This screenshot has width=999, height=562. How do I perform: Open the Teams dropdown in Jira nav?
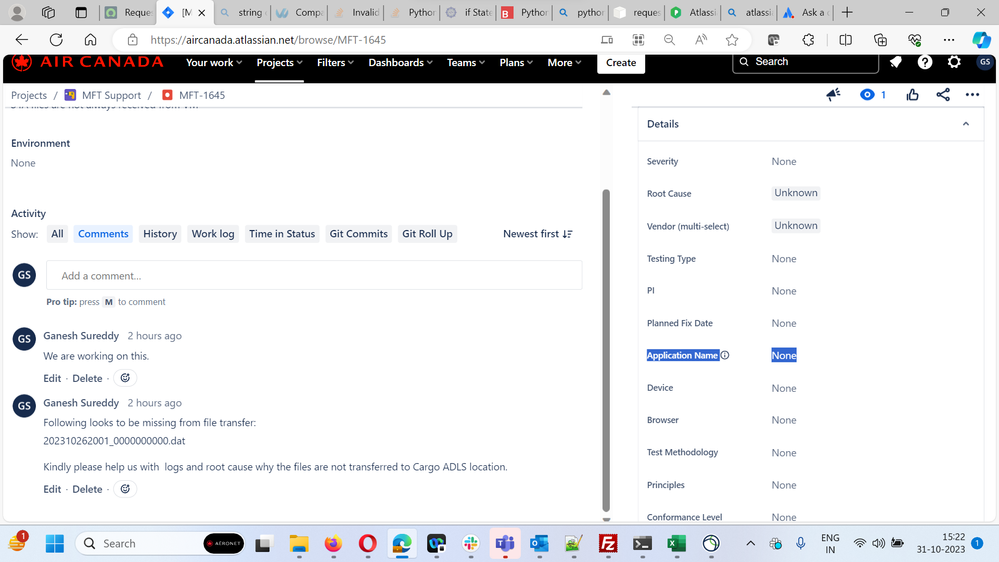466,62
